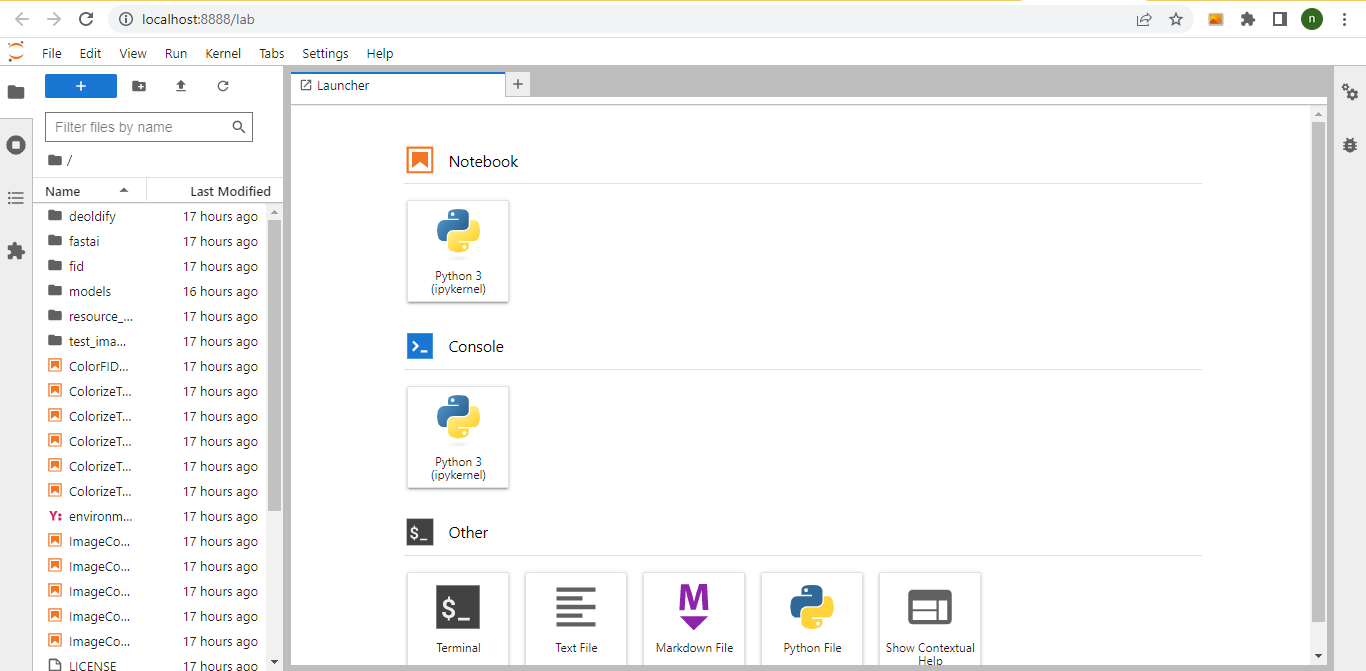1366x671 pixels.
Task: Upload files using the upload arrow icon
Action: pos(180,86)
